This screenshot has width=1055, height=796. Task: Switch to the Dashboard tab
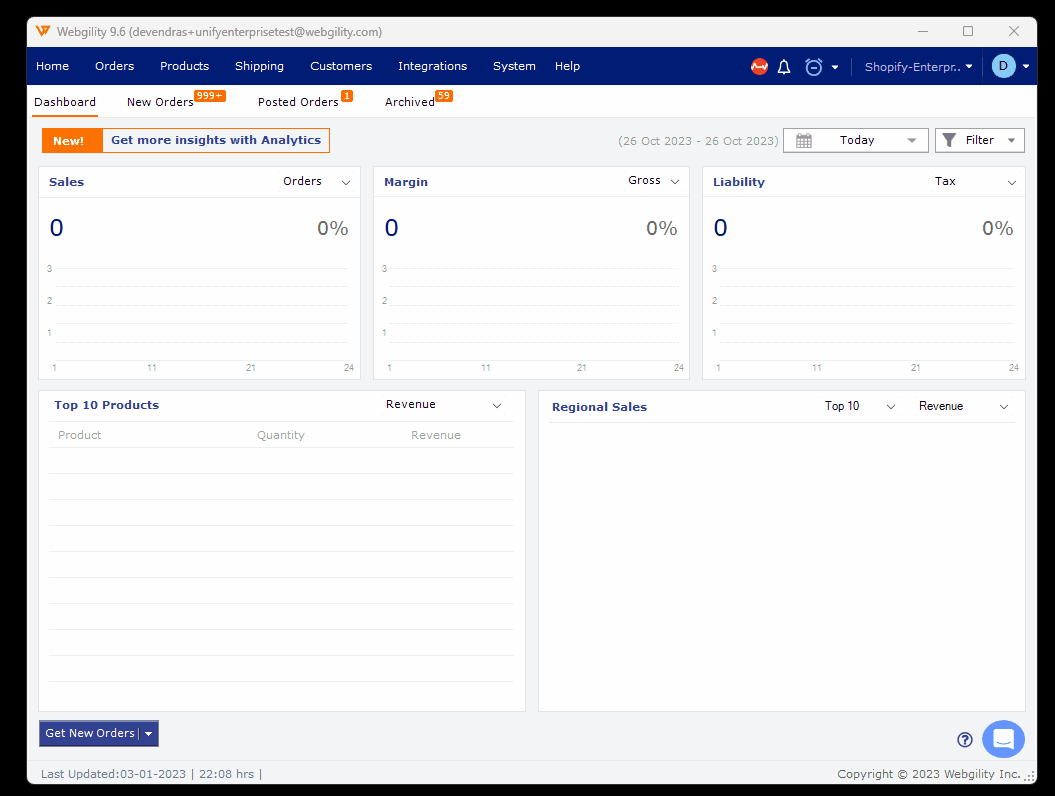point(65,102)
